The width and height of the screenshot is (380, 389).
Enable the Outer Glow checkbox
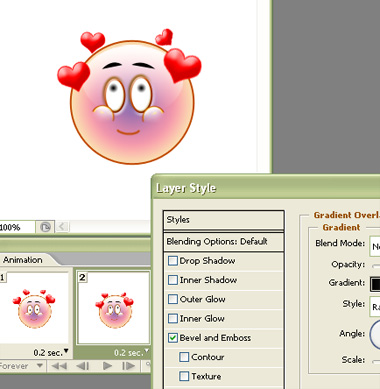[x=173, y=299]
